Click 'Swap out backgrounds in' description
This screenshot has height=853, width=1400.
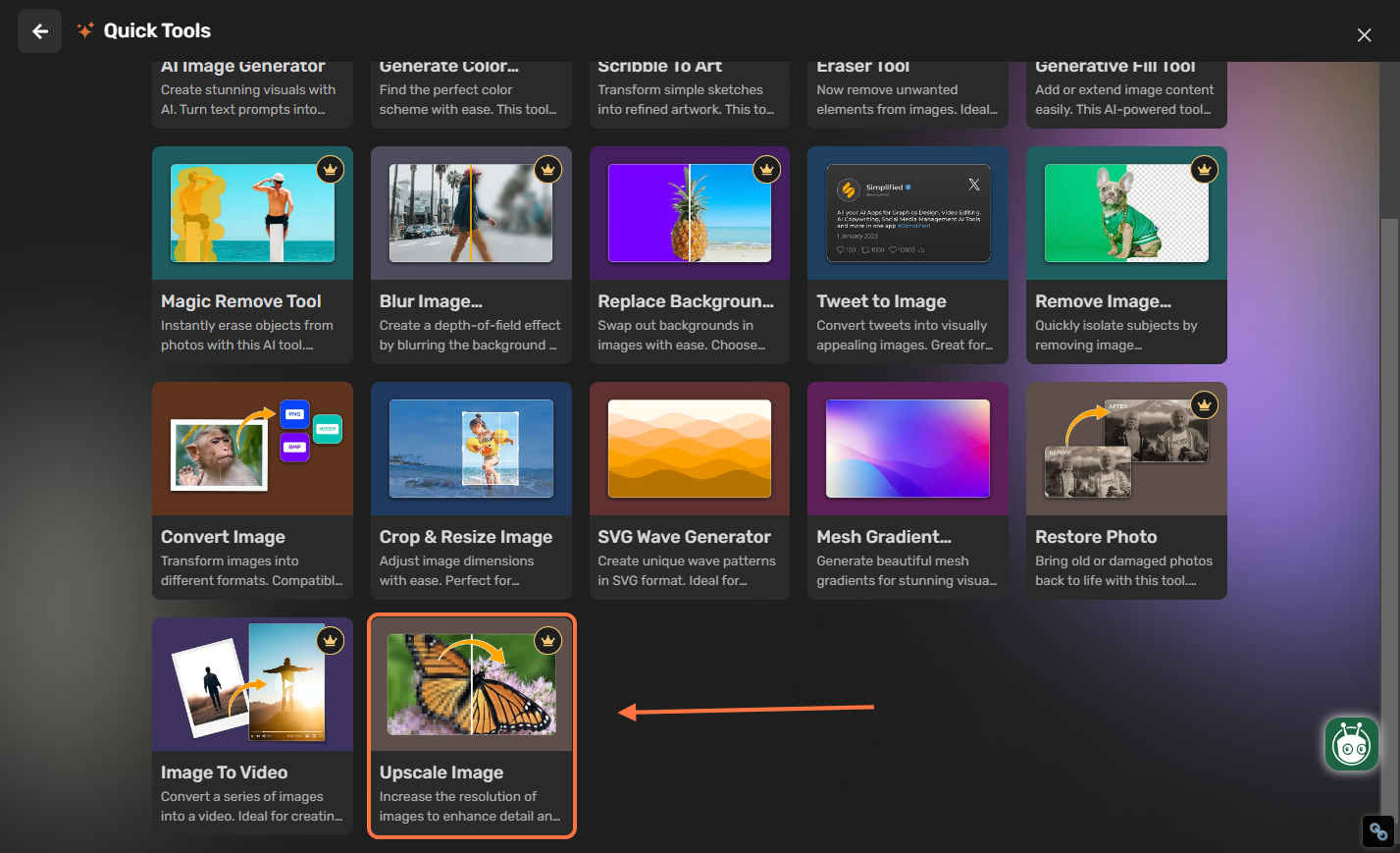click(x=676, y=325)
